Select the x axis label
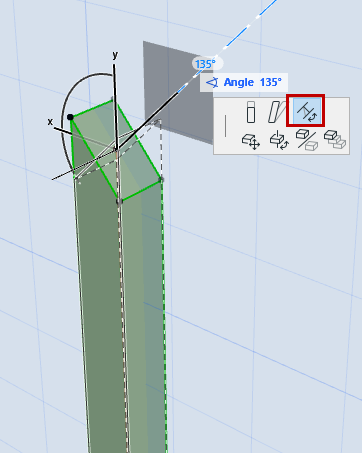Image resolution: width=362 pixels, height=453 pixels. click(50, 122)
